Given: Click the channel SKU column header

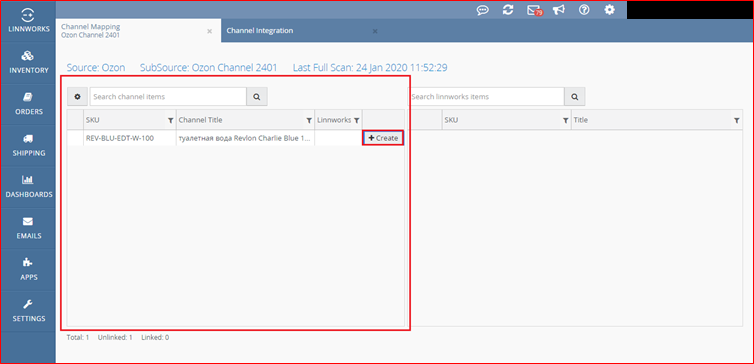Looking at the screenshot, I should coord(129,120).
